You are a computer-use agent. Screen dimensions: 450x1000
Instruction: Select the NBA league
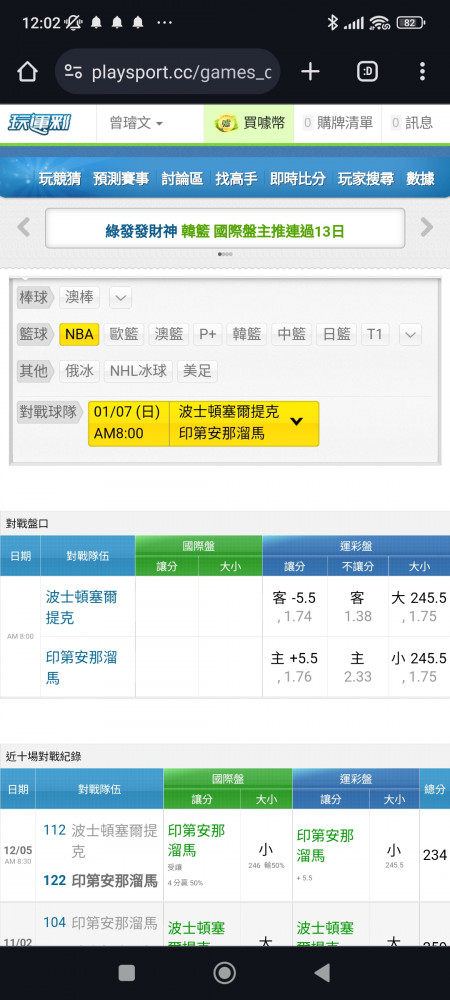(x=79, y=334)
